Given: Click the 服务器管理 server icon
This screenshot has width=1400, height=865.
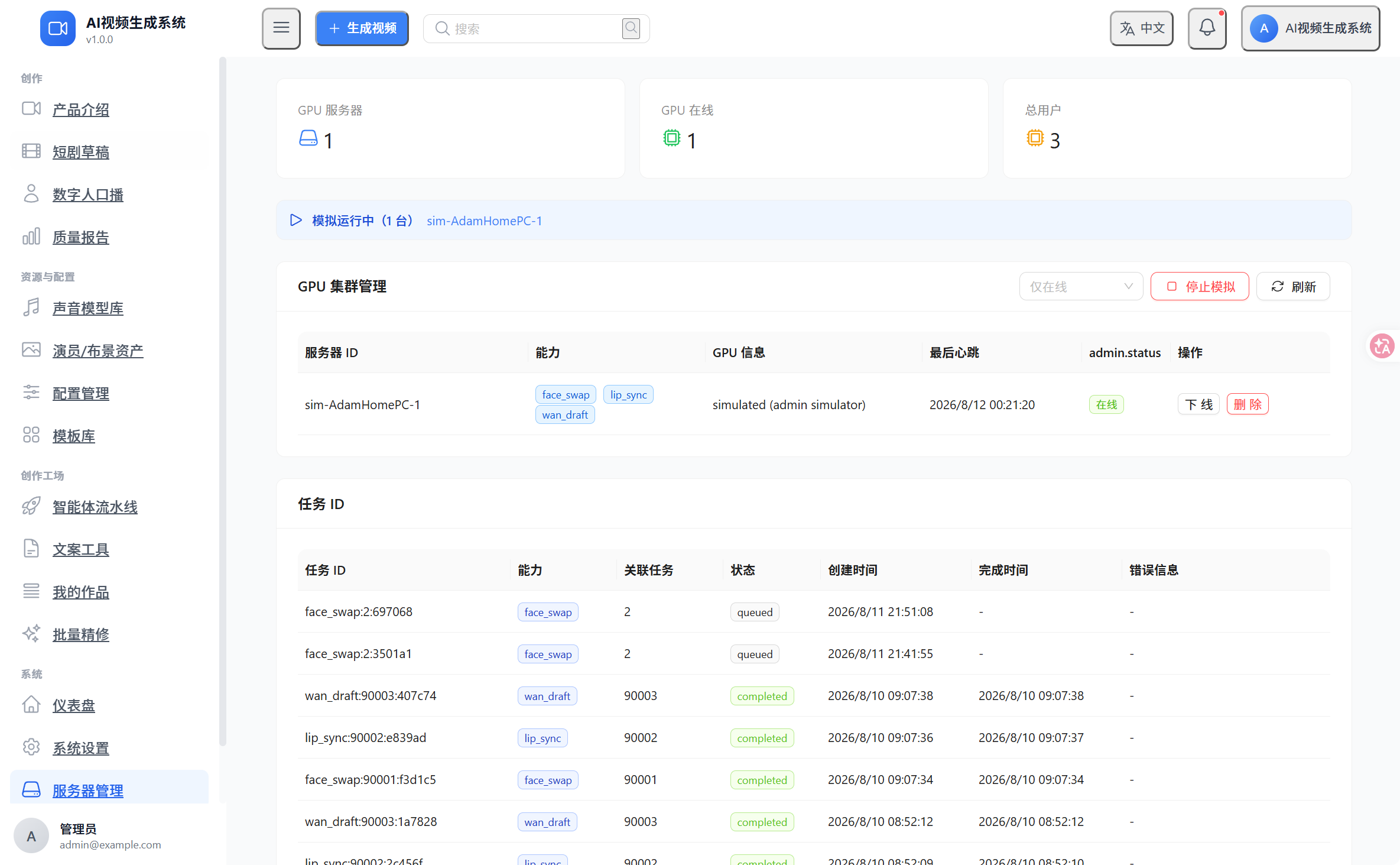Looking at the screenshot, I should coord(31,790).
